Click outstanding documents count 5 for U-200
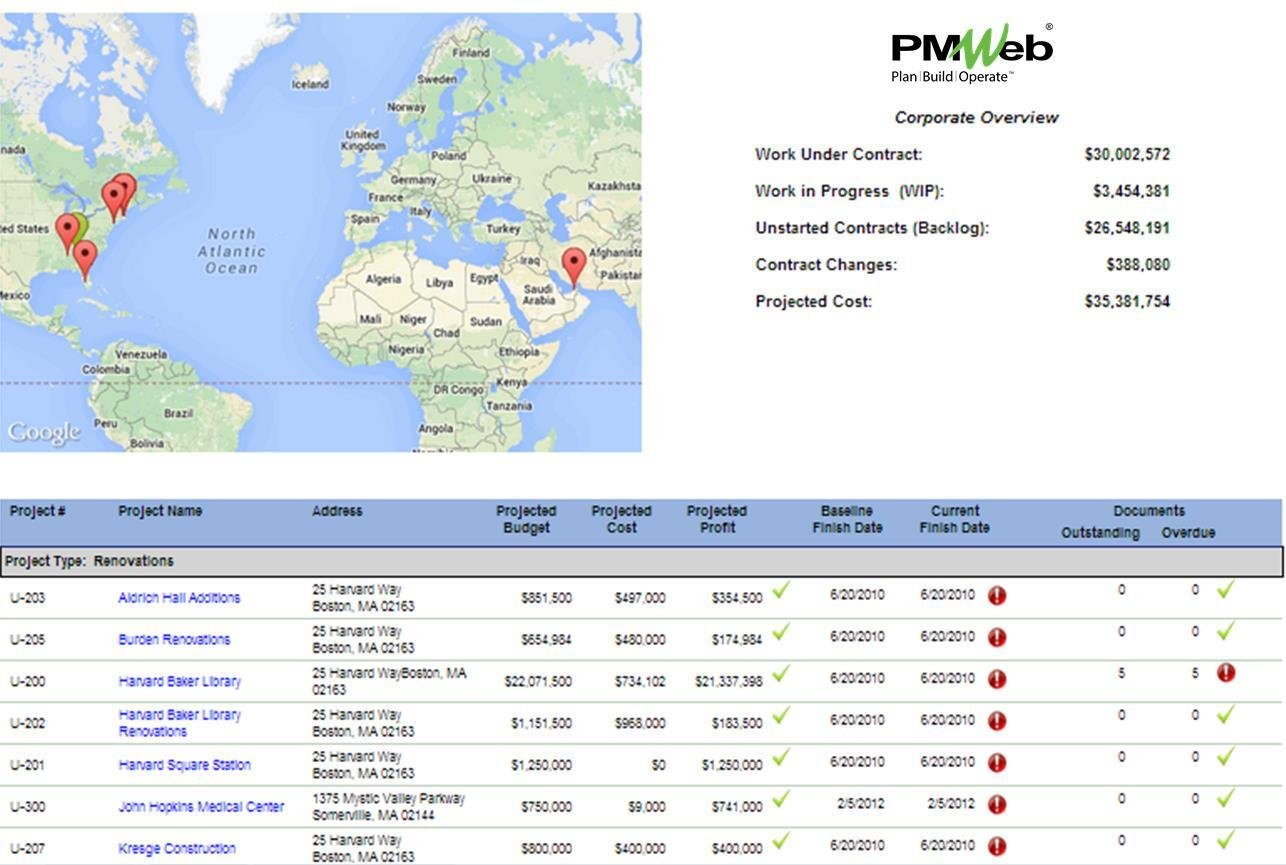 (x=1121, y=674)
